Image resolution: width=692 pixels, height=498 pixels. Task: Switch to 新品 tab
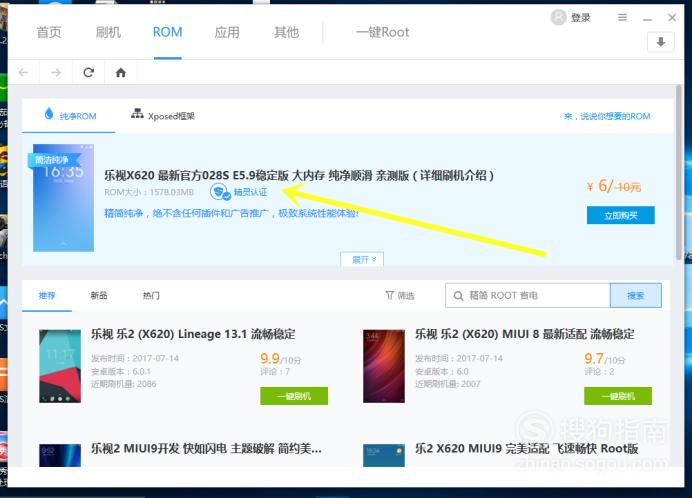tap(99, 295)
